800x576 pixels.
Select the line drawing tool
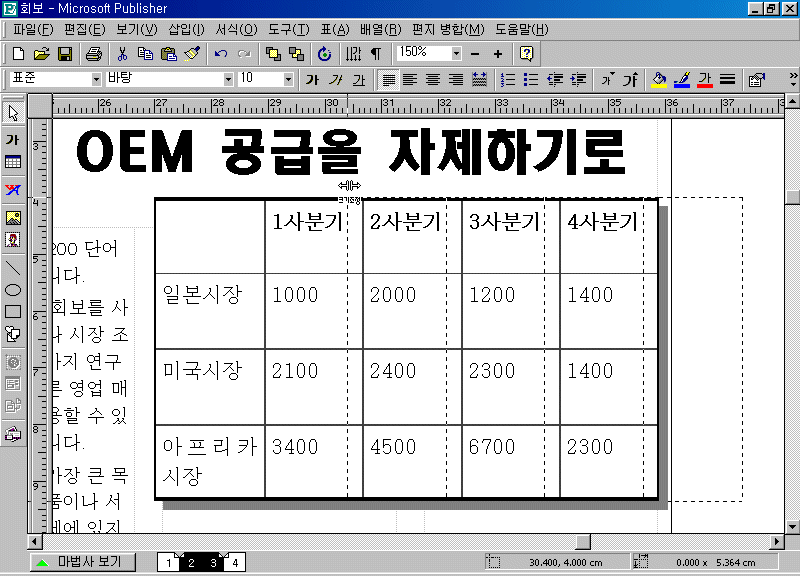coord(13,267)
